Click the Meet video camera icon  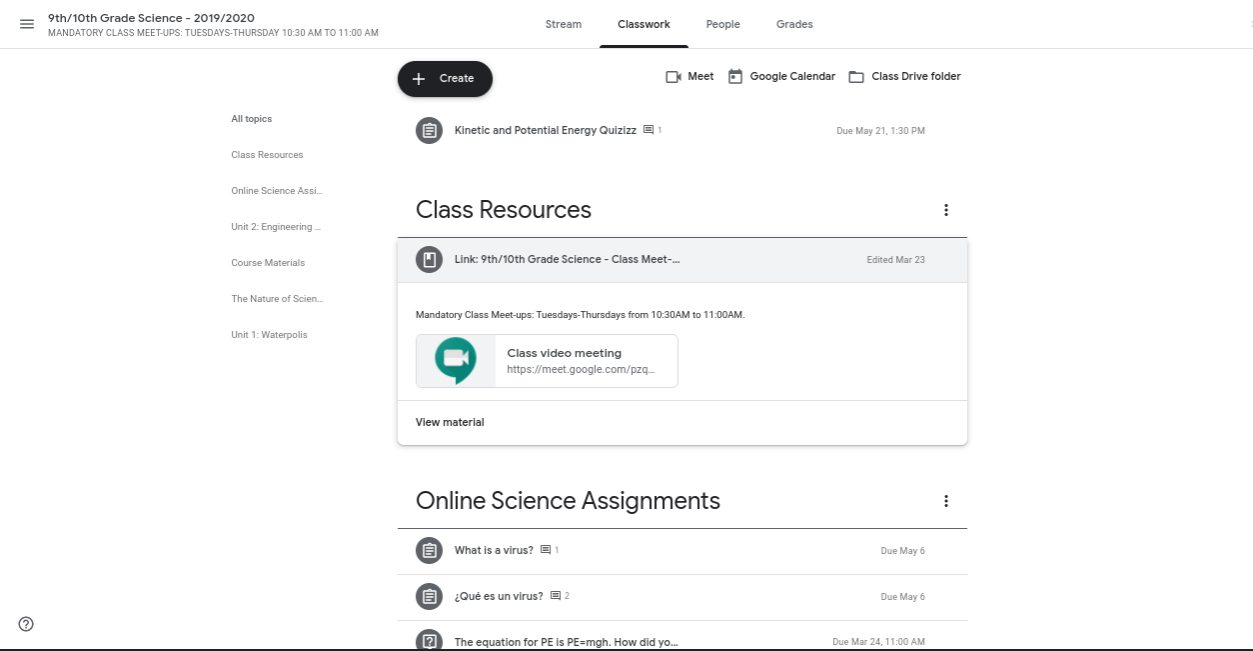click(x=674, y=77)
